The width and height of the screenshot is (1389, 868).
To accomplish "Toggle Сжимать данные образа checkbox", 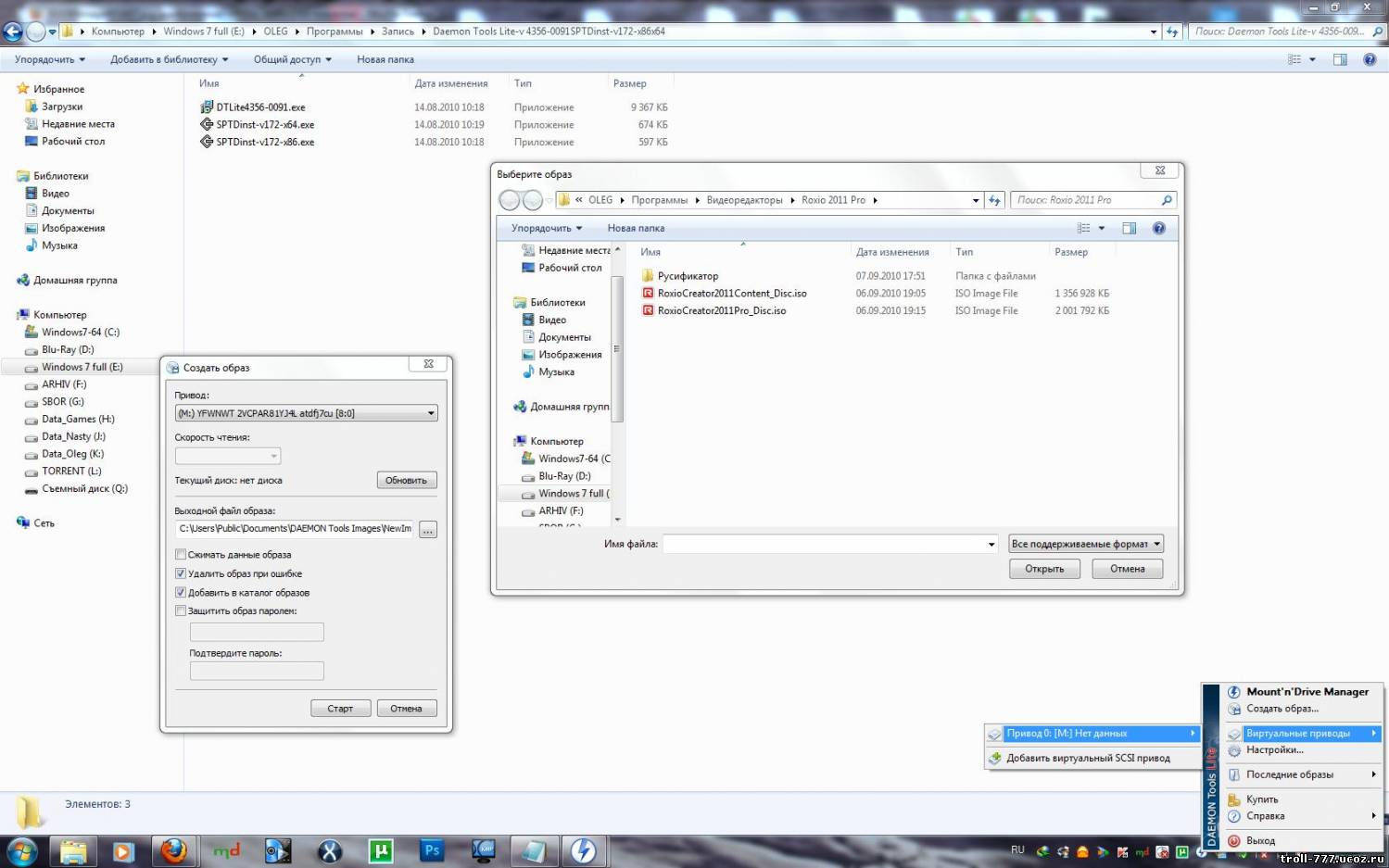I will tap(181, 555).
